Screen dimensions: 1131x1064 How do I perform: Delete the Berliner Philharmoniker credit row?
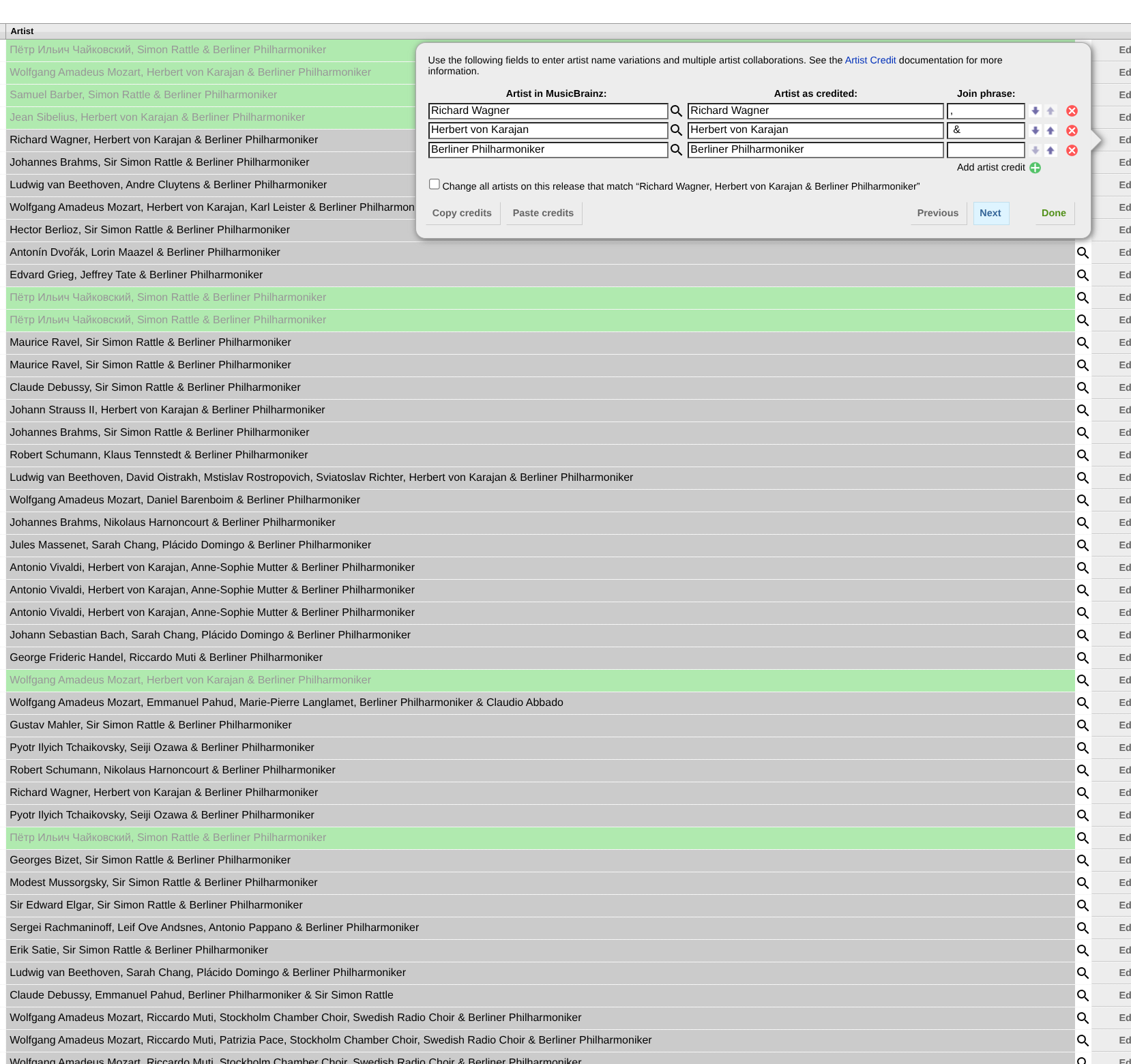(x=1072, y=151)
